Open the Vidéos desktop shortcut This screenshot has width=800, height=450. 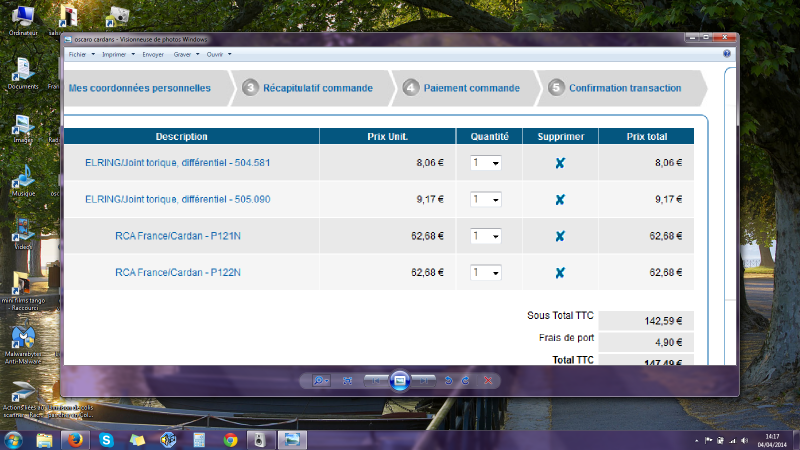(x=23, y=234)
